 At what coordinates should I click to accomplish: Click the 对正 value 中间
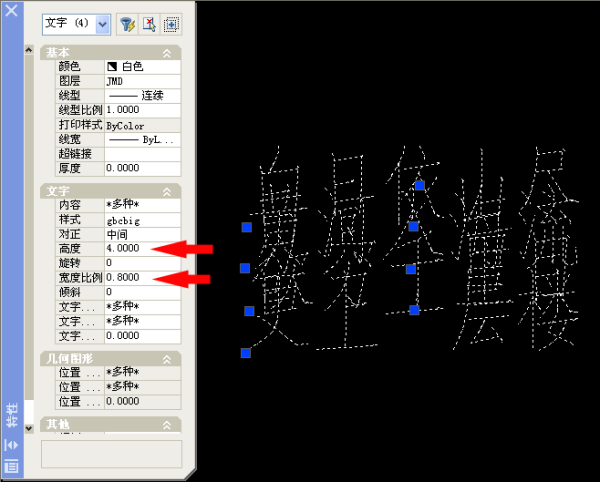point(142,234)
